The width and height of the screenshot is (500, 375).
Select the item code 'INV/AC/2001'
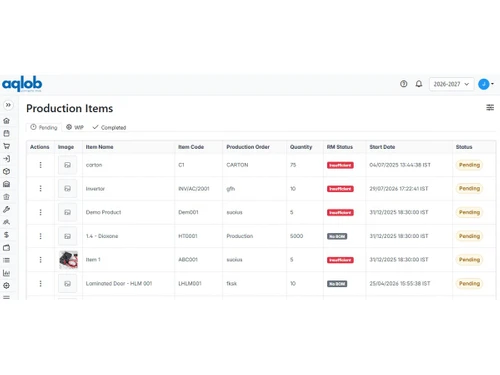(194, 189)
